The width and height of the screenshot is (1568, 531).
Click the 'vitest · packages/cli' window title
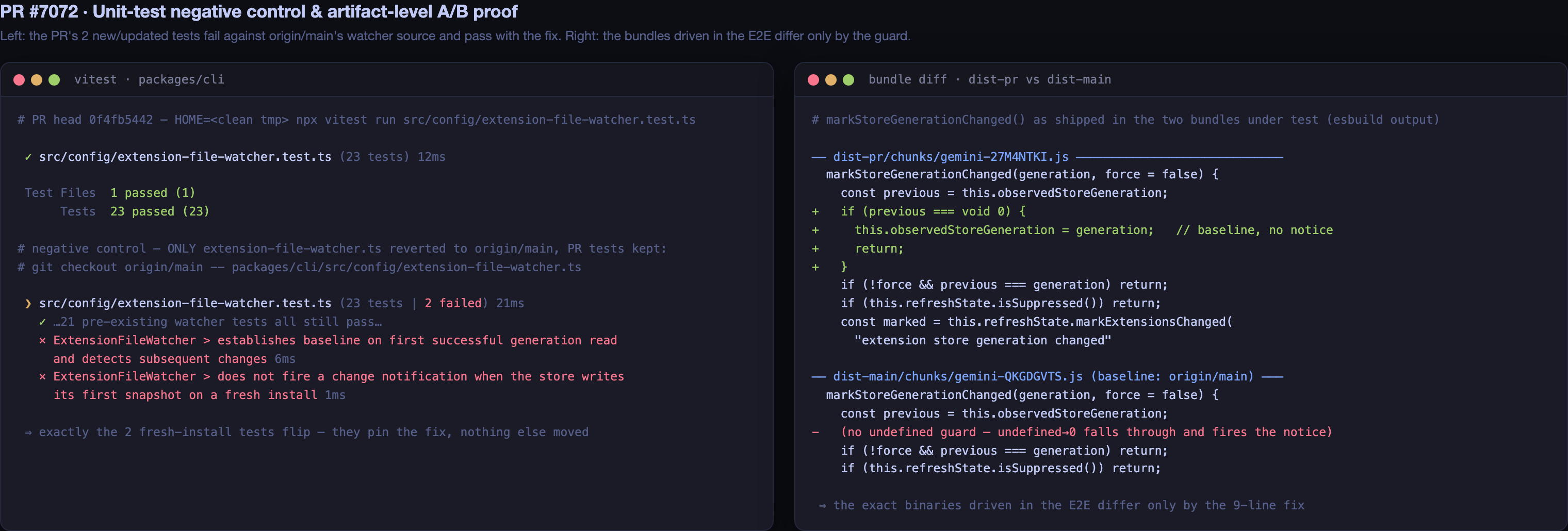click(149, 80)
